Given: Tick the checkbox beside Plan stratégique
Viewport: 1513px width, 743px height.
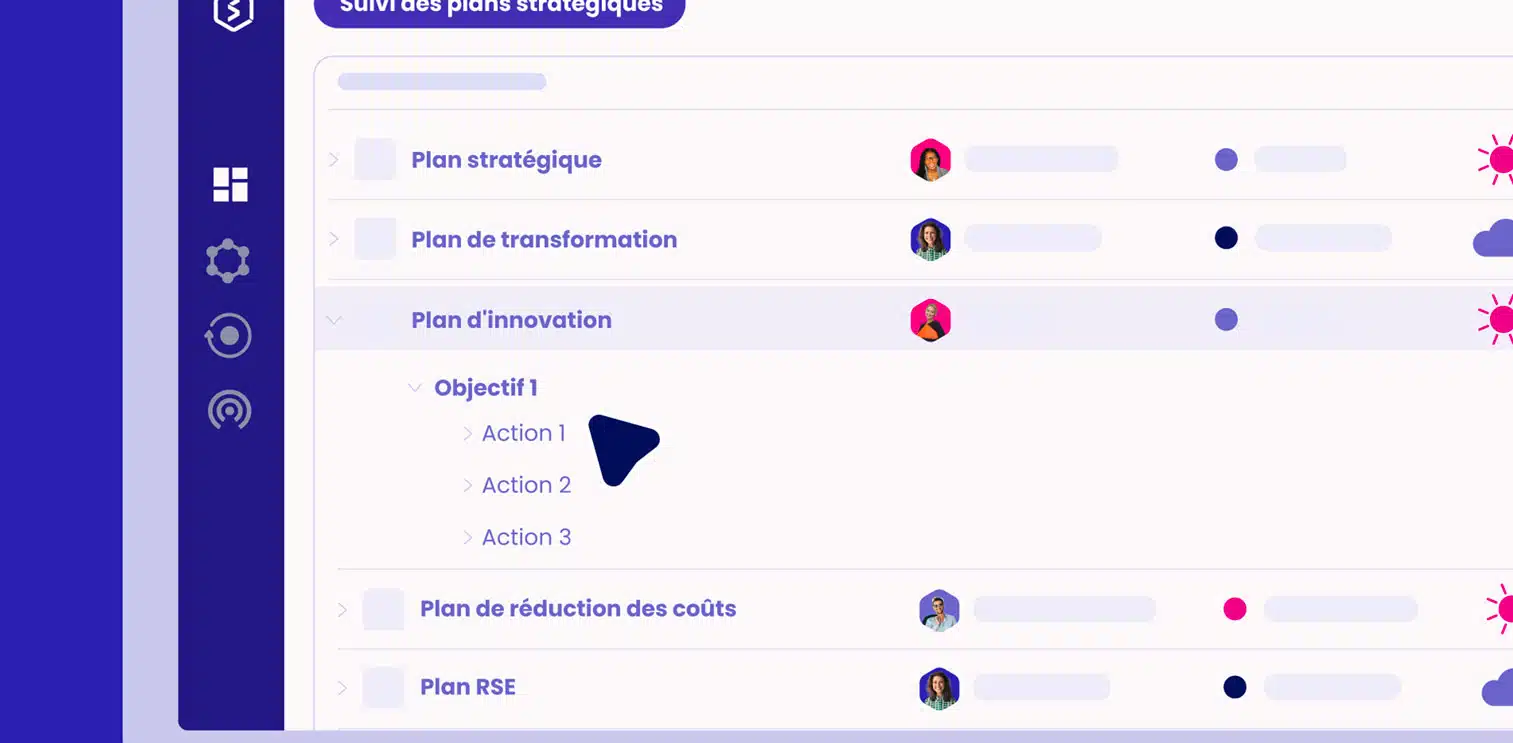Looking at the screenshot, I should pos(375,160).
